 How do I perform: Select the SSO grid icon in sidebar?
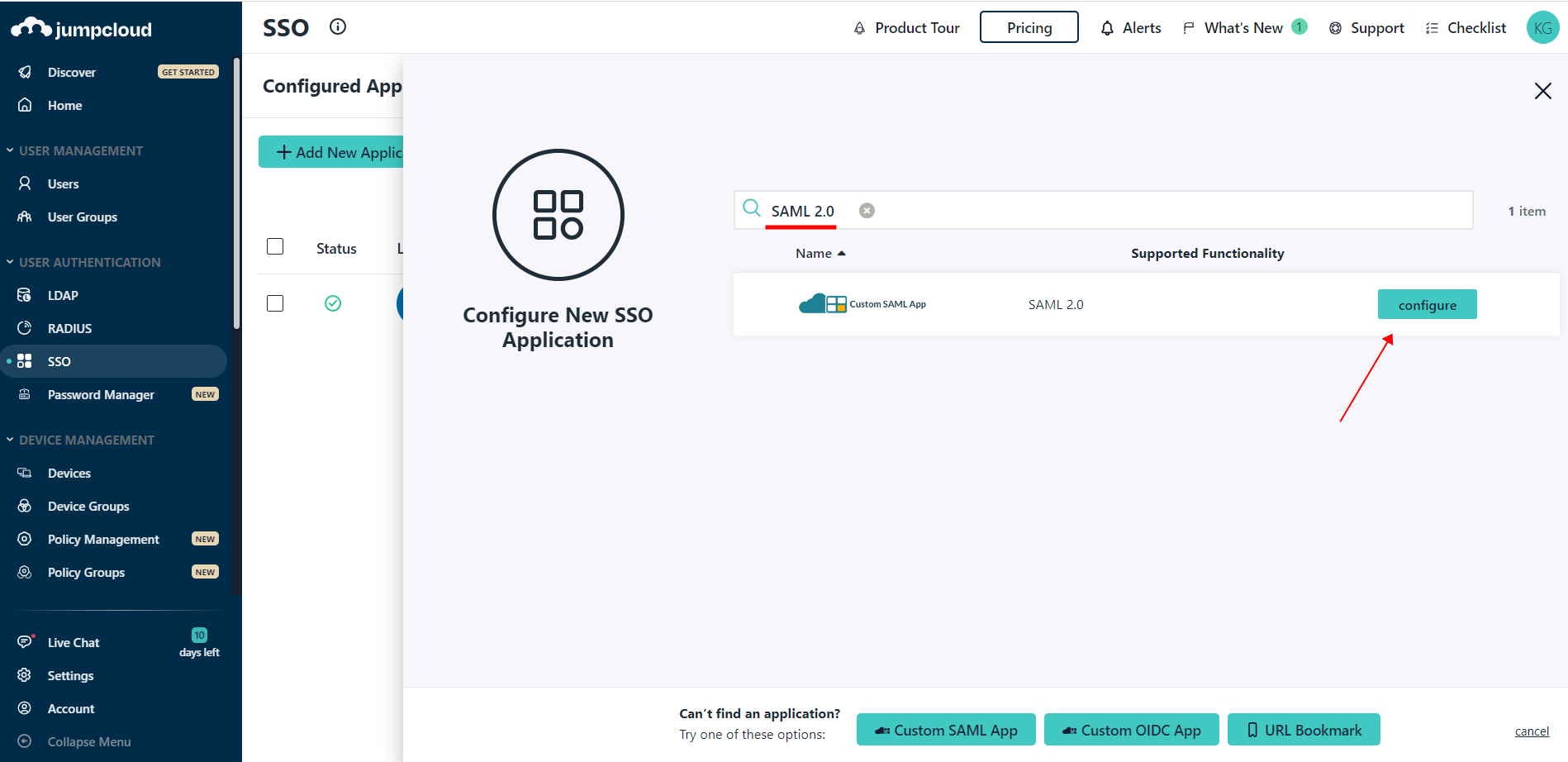pyautogui.click(x=25, y=361)
